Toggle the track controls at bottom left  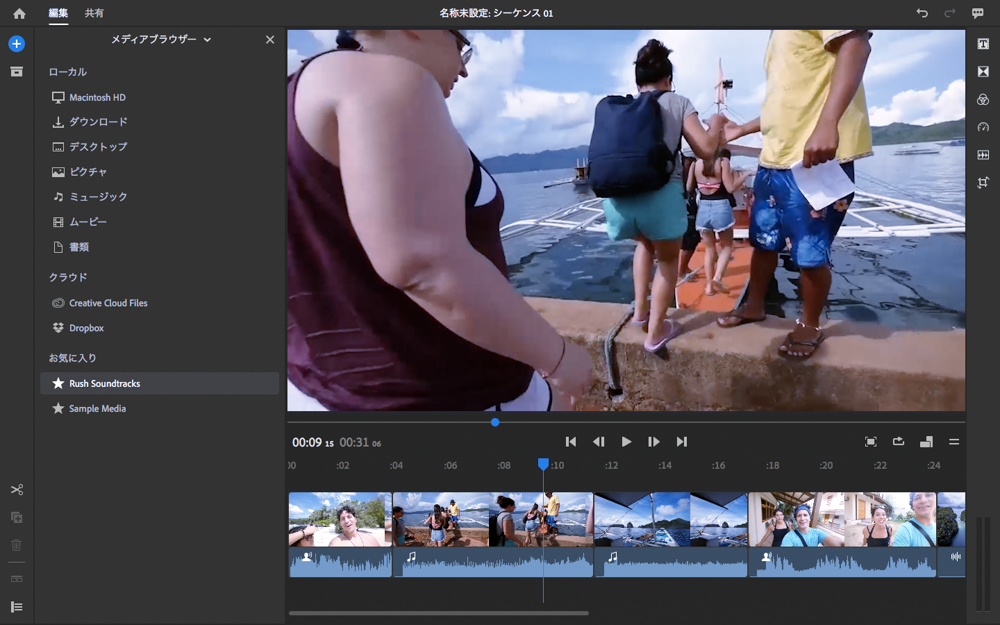point(16,607)
